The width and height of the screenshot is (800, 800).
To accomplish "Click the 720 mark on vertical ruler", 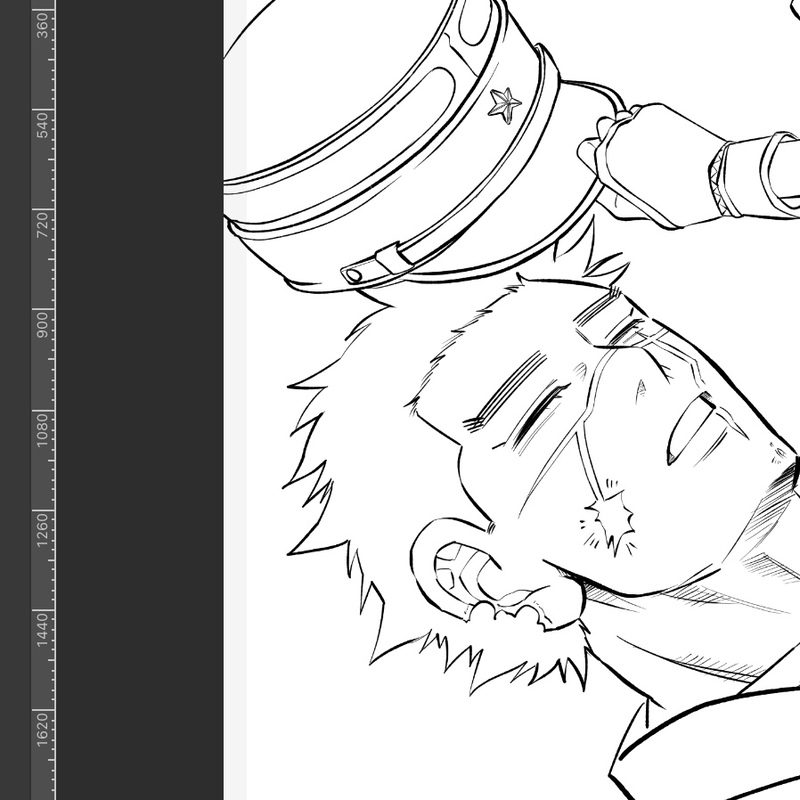I will [43, 225].
